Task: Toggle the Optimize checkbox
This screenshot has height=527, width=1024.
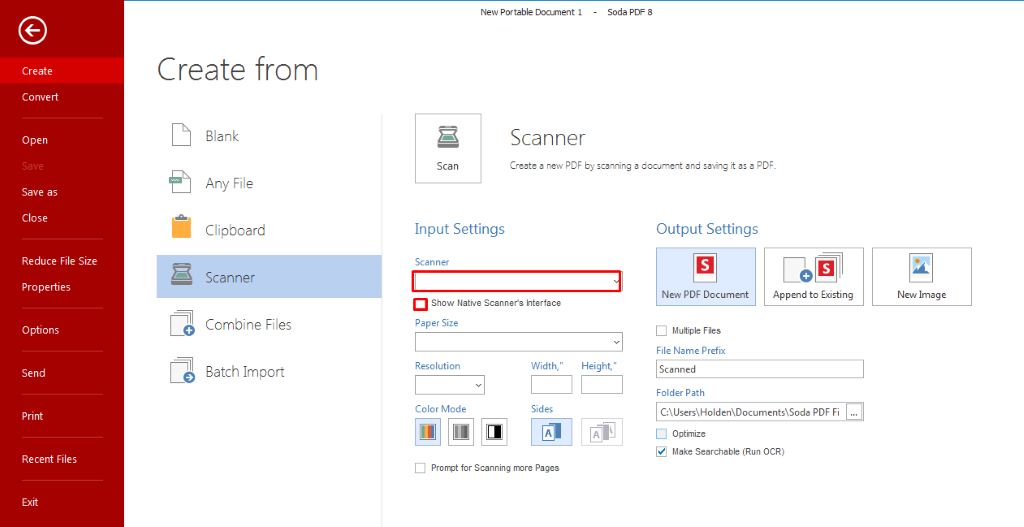Action: click(662, 434)
